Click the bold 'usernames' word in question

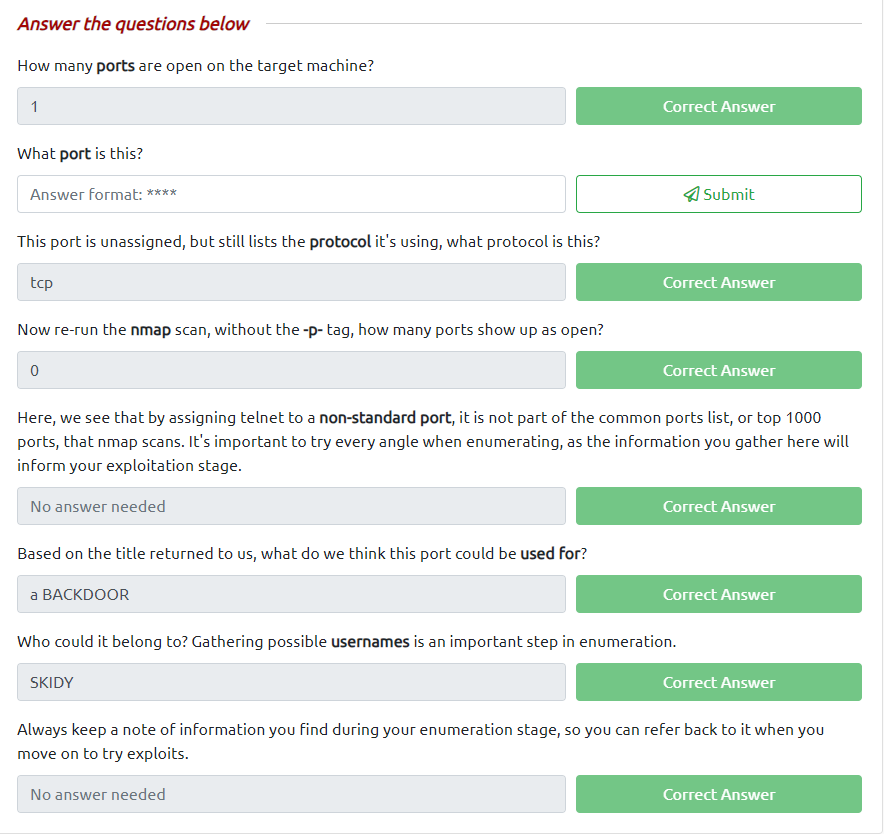pyautogui.click(x=370, y=642)
